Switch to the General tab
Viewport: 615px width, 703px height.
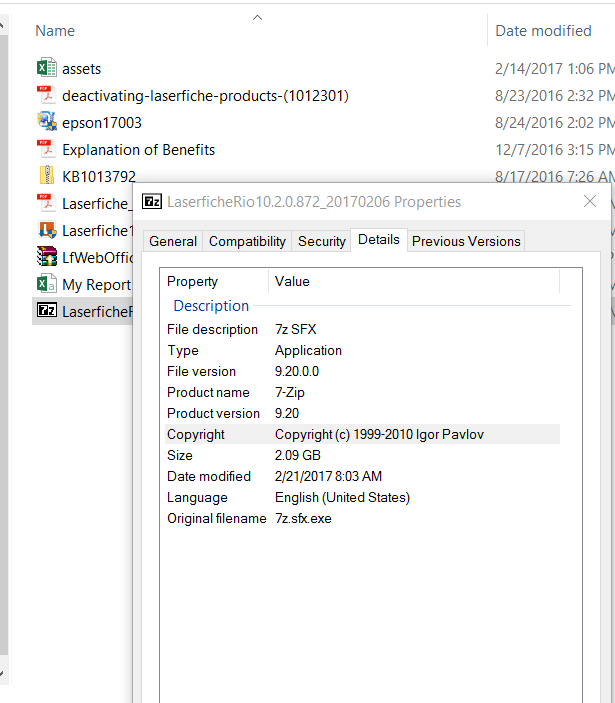pyautogui.click(x=173, y=241)
